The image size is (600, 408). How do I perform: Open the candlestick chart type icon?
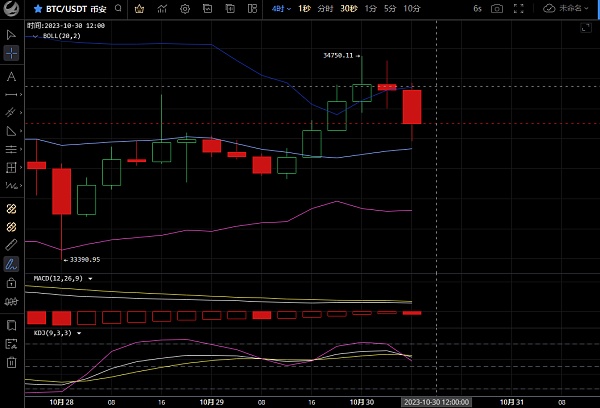coord(137,9)
